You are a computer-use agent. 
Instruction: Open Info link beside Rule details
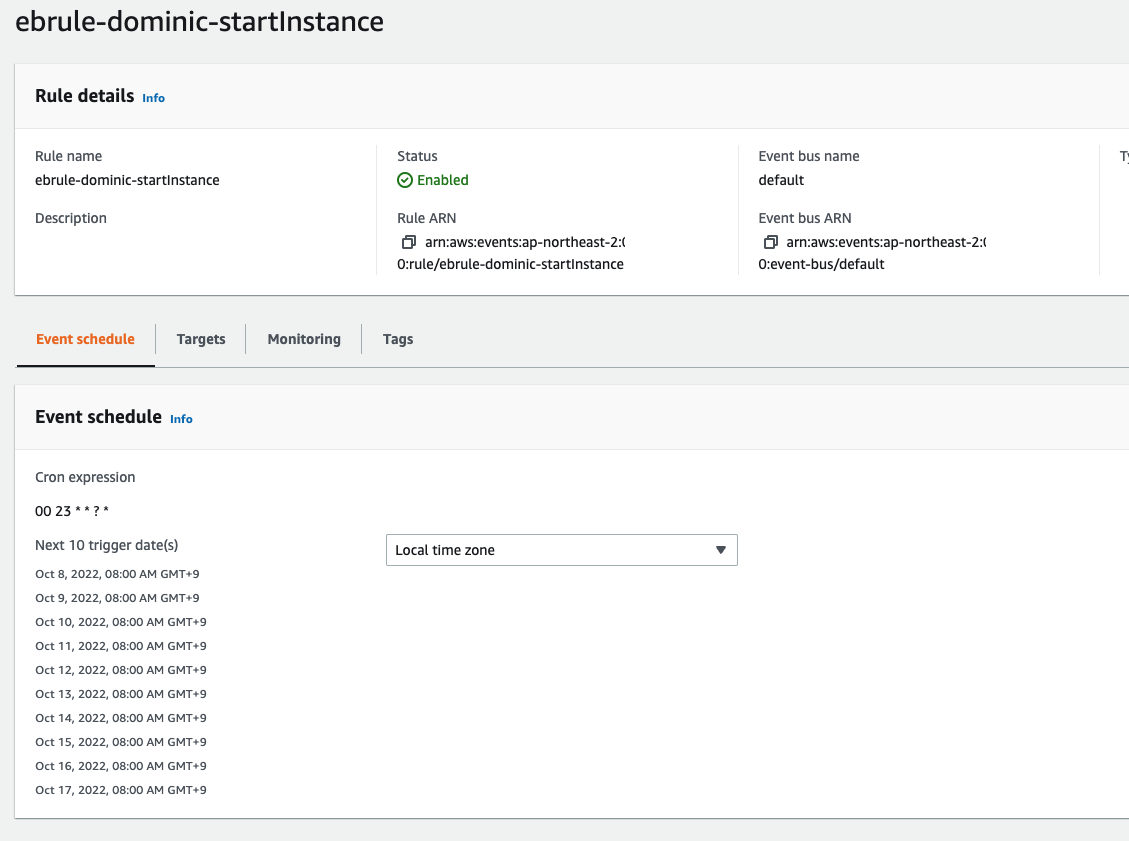pyautogui.click(x=153, y=98)
